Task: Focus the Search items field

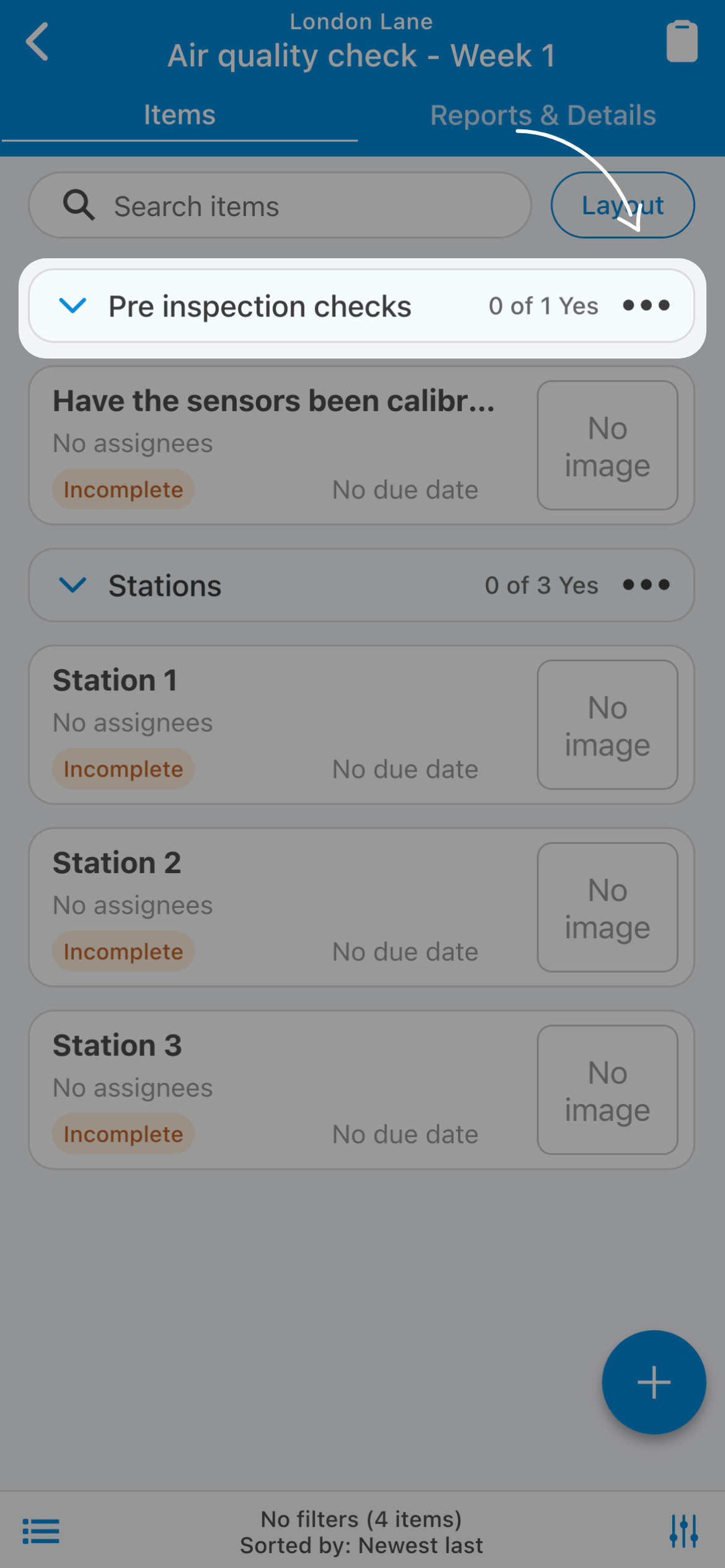Action: (280, 205)
